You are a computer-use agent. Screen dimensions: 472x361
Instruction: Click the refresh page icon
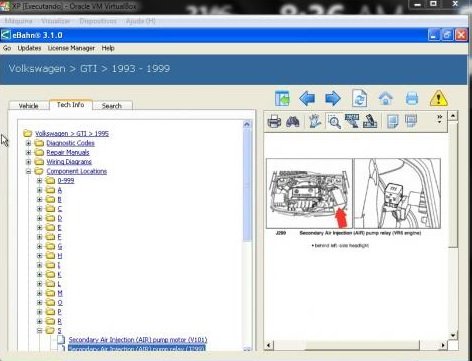(359, 98)
